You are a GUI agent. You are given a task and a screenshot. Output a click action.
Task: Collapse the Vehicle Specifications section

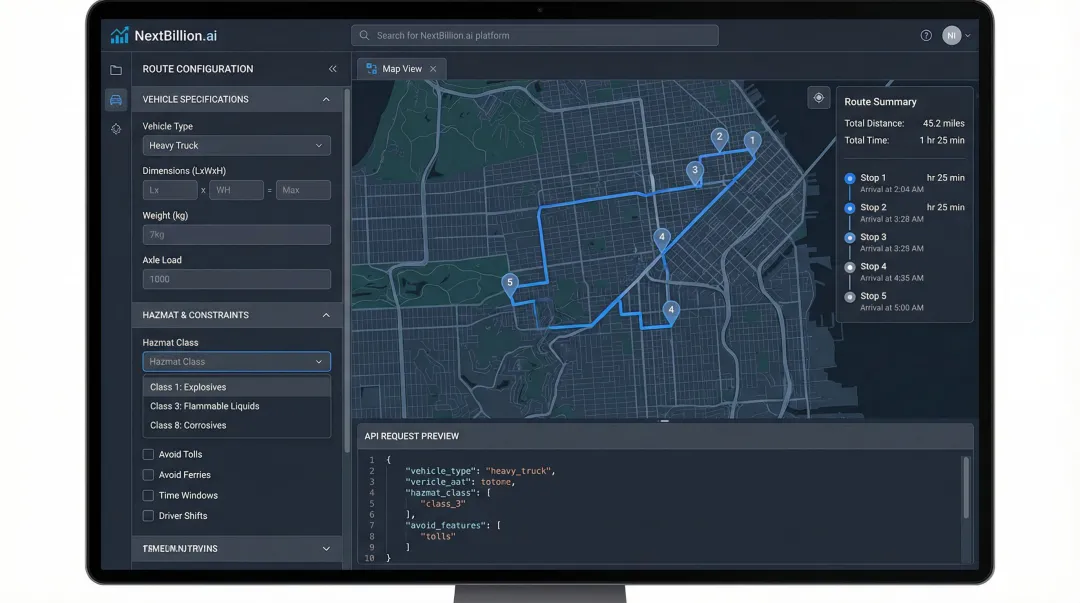pyautogui.click(x=325, y=99)
